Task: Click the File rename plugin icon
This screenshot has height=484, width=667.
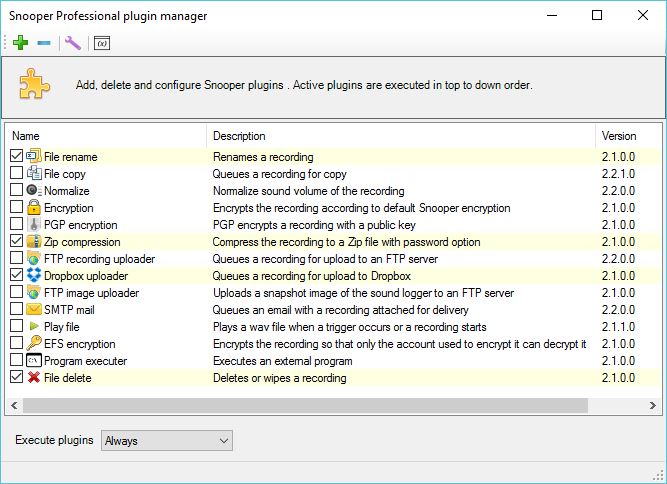Action: pyautogui.click(x=34, y=156)
